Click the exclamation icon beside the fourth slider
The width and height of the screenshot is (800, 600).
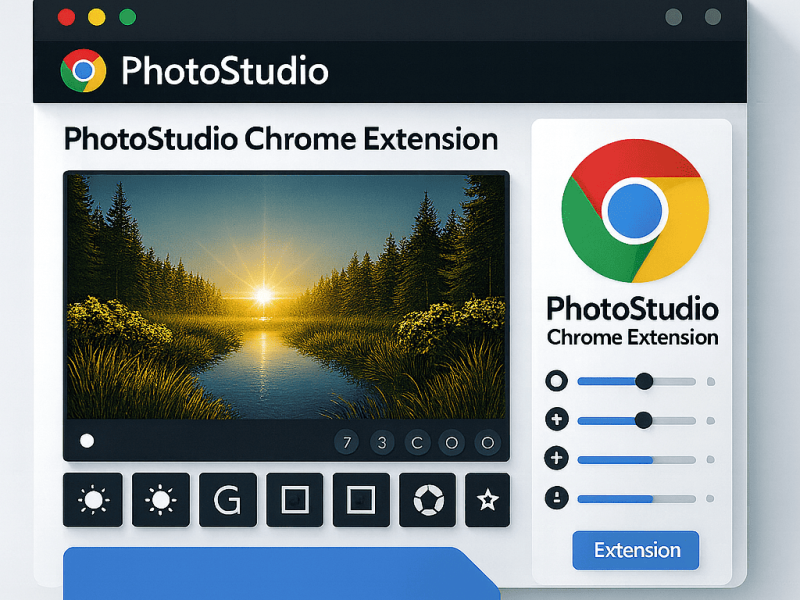pyautogui.click(x=557, y=497)
